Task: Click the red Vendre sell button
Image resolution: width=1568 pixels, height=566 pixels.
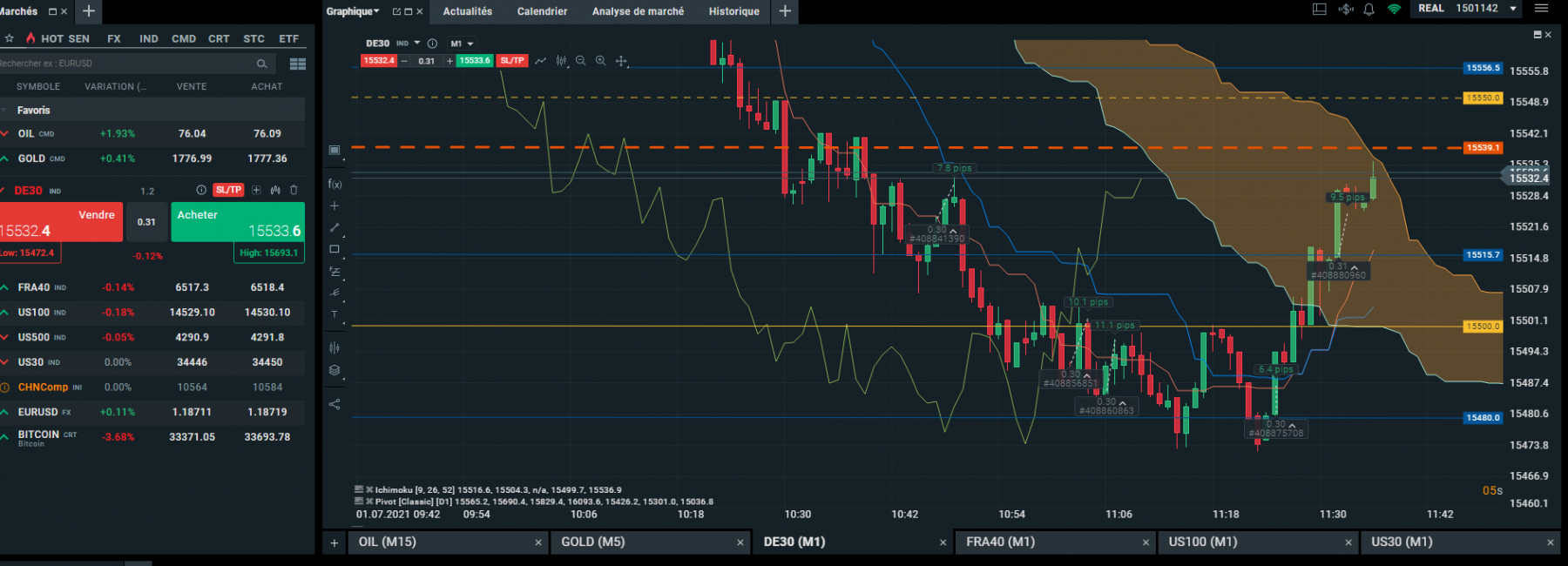Action: point(60,222)
